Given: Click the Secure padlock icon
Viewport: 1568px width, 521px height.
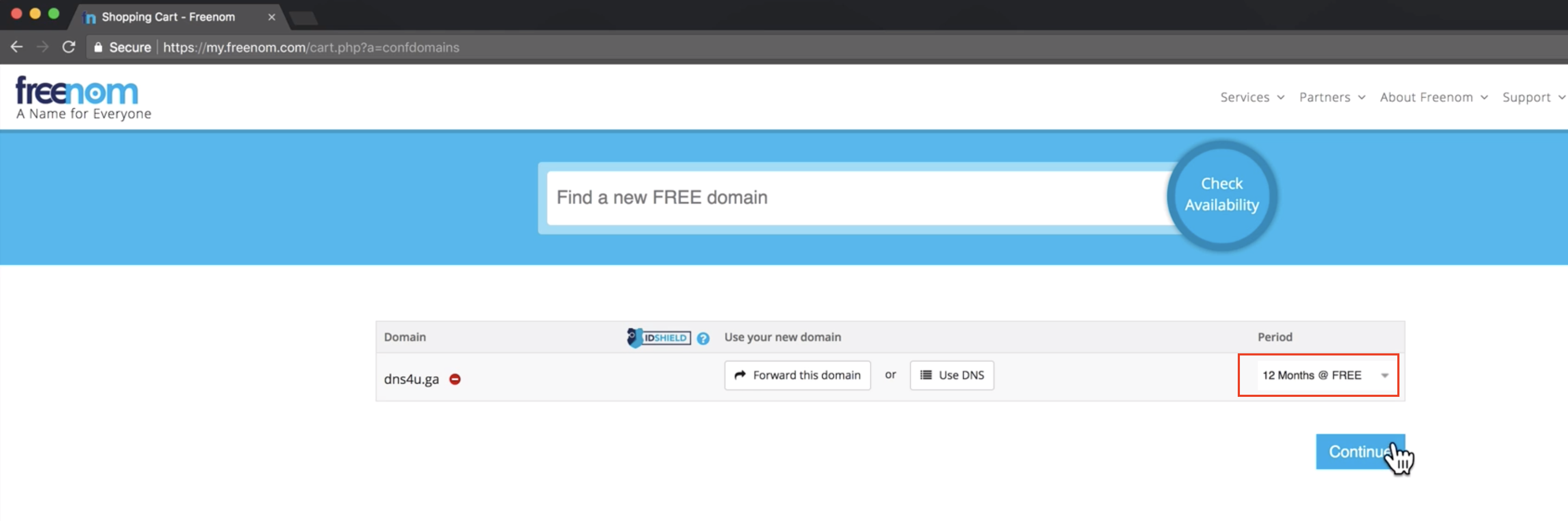Looking at the screenshot, I should pos(98,47).
